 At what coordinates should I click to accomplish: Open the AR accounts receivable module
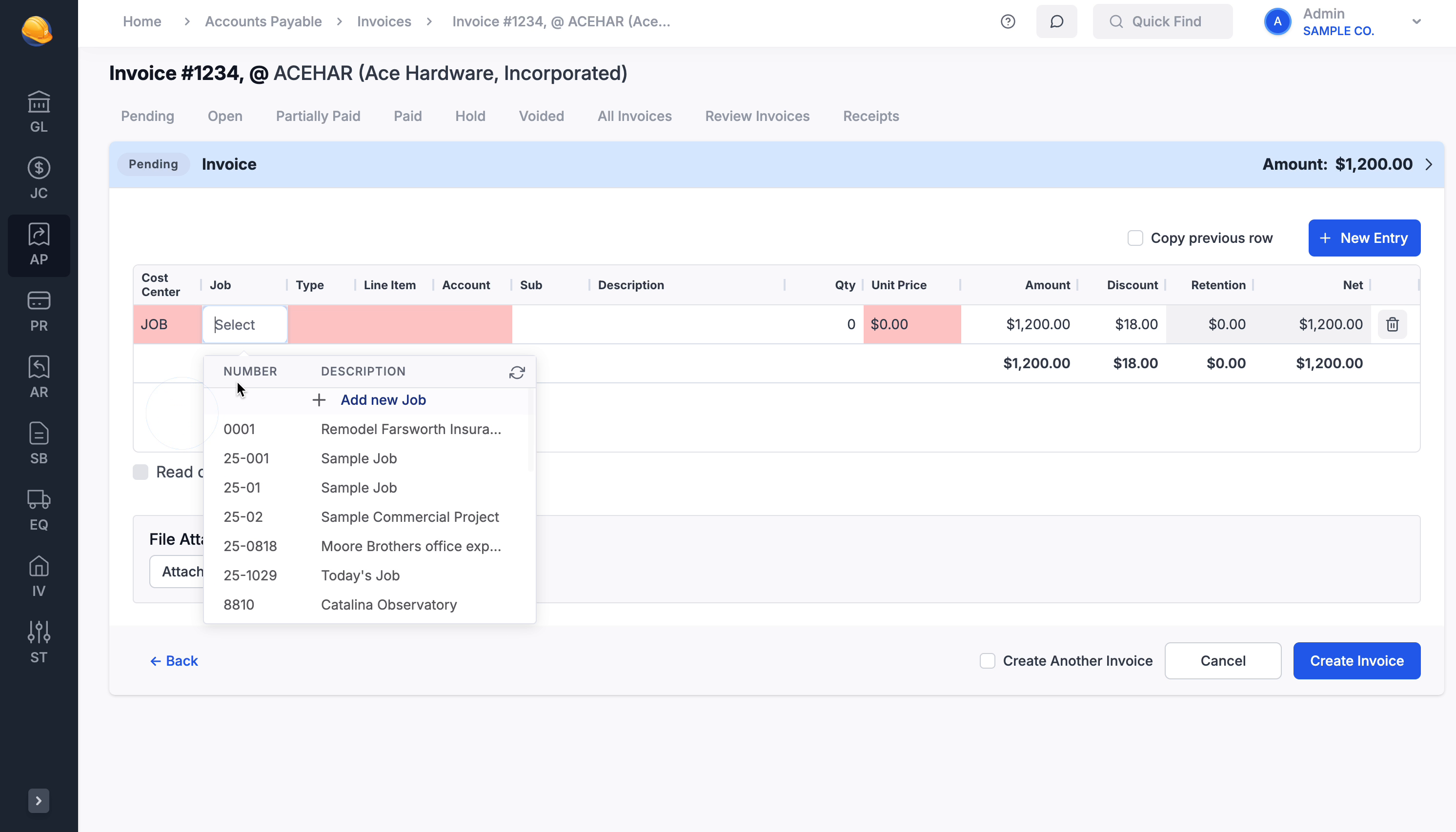[x=38, y=376]
